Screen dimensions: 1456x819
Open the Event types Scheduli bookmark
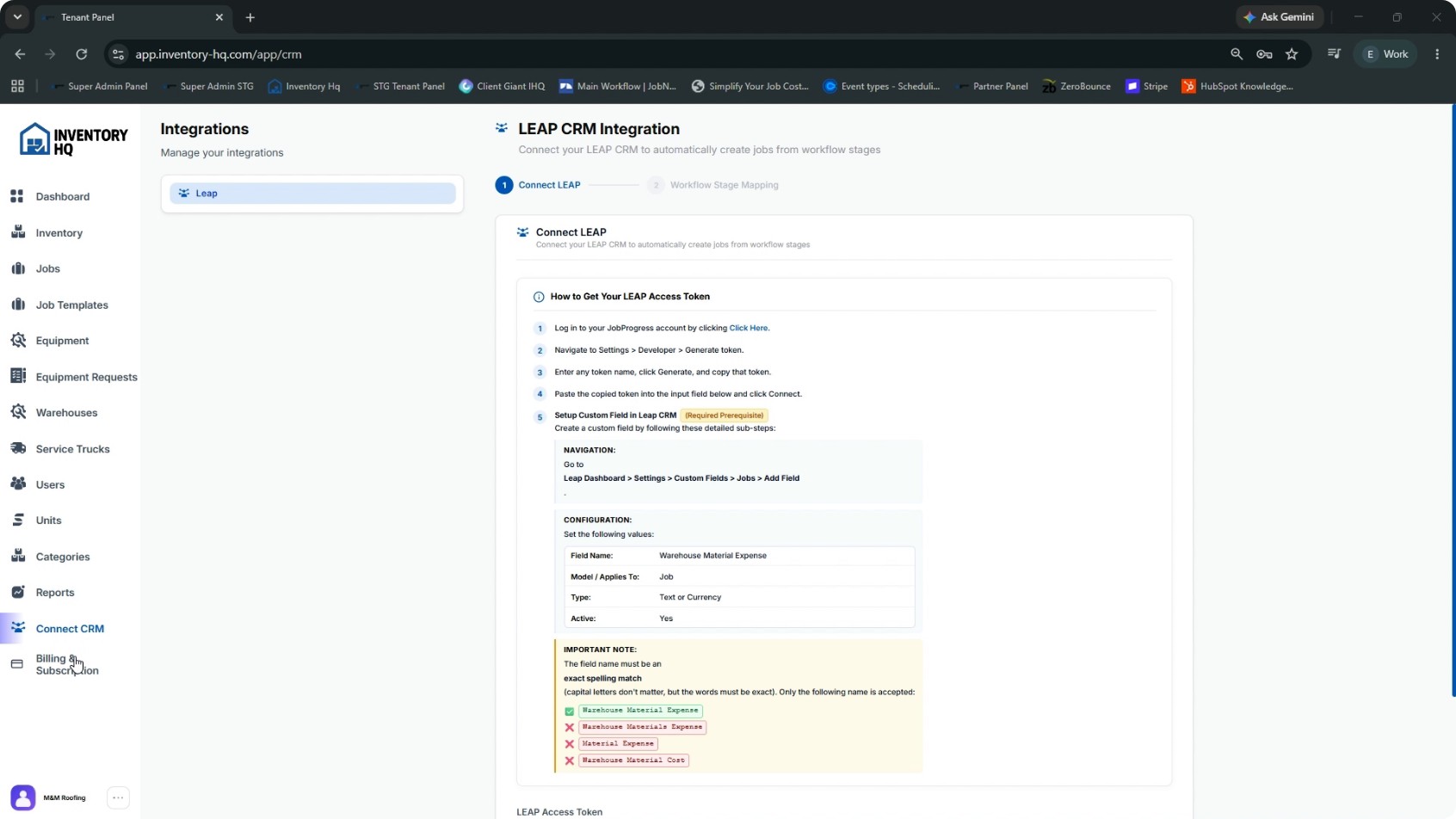(x=882, y=86)
